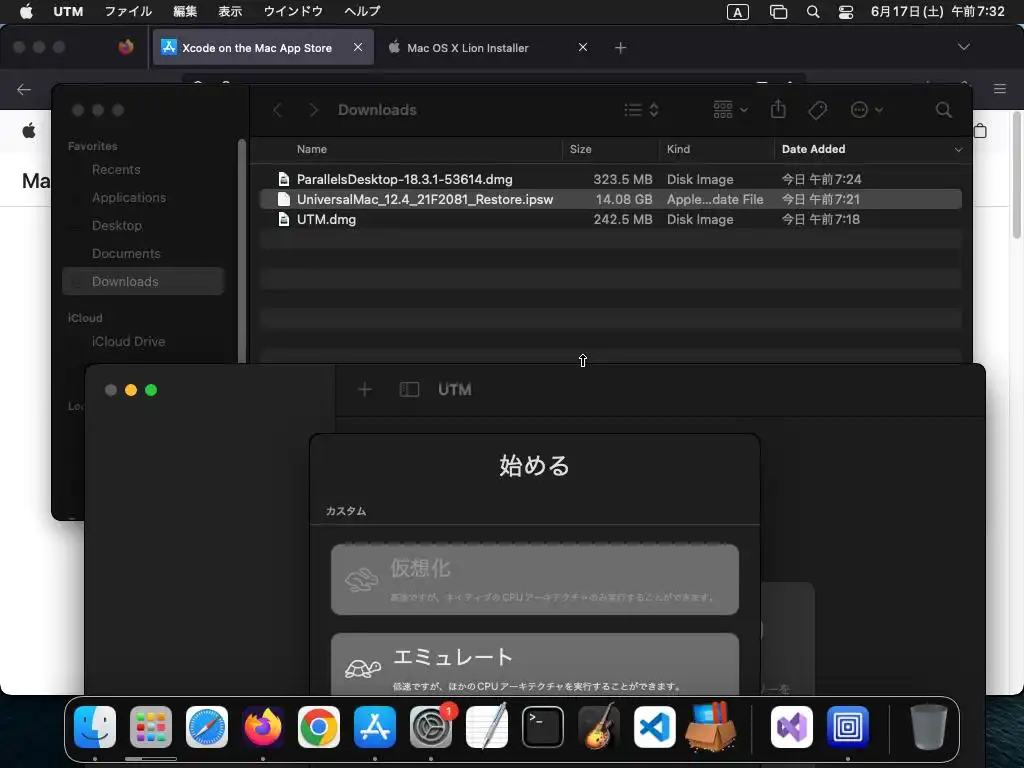
Task: Toggle the UTM sidebar icon
Action: [409, 390]
